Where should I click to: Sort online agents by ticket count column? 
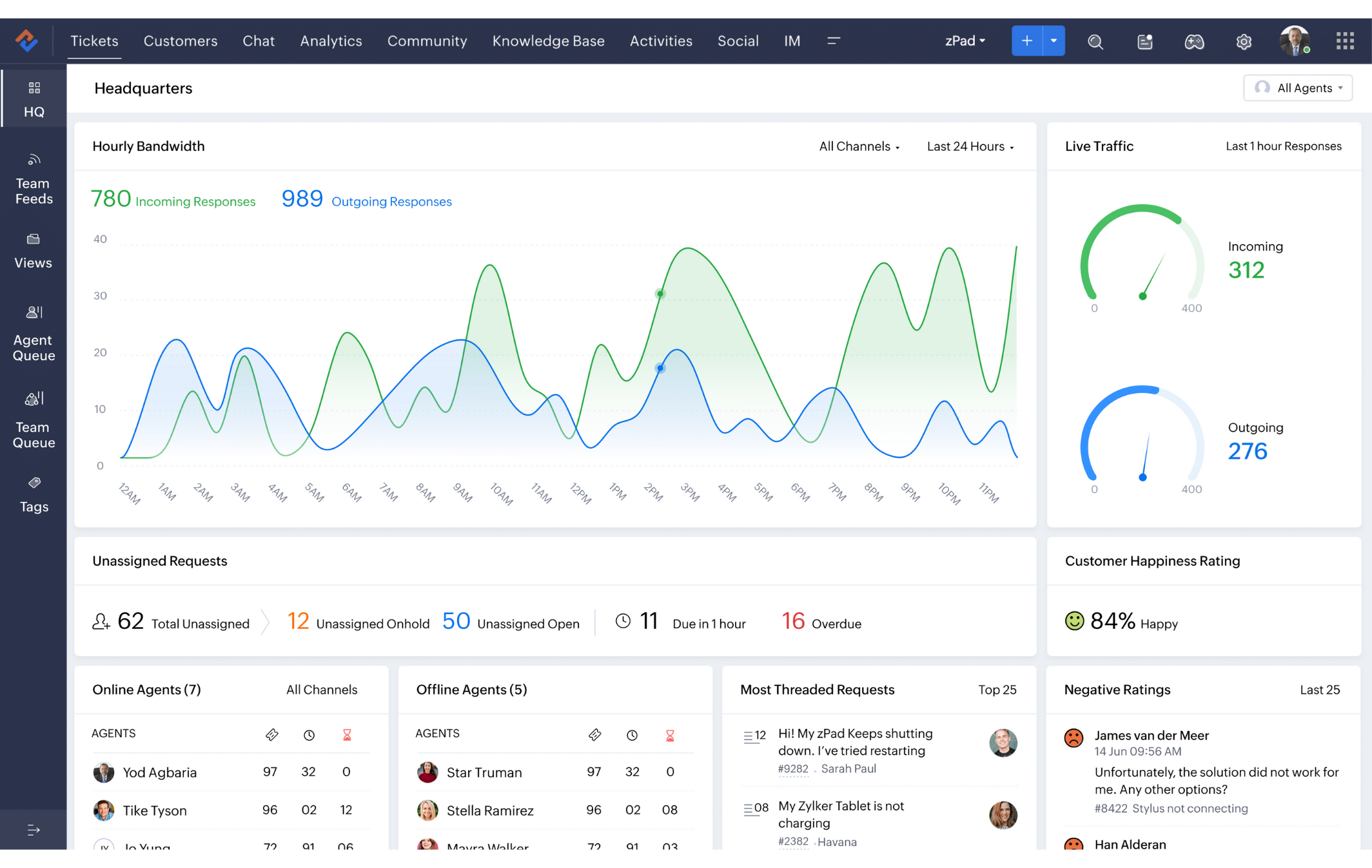coord(271,735)
